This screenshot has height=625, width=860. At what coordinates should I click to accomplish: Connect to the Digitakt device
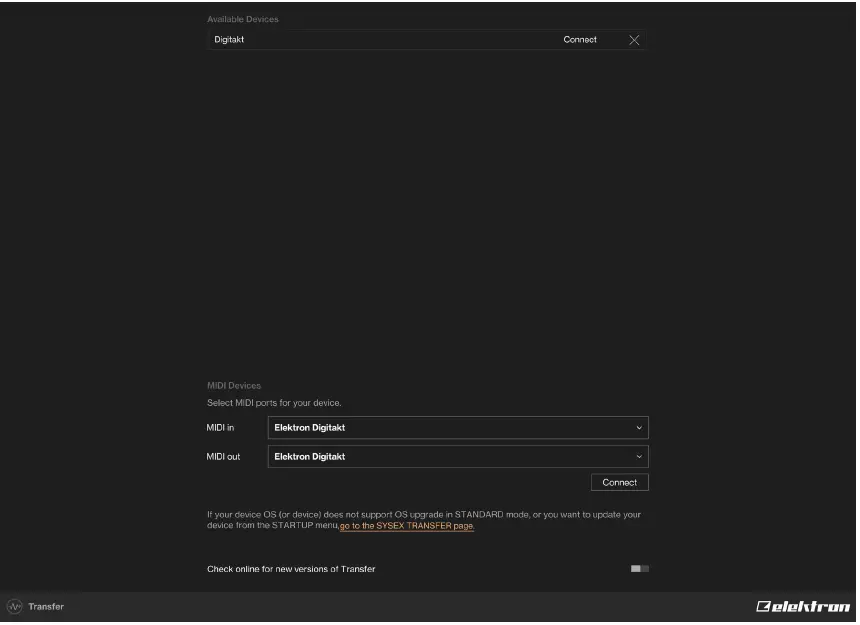point(580,40)
